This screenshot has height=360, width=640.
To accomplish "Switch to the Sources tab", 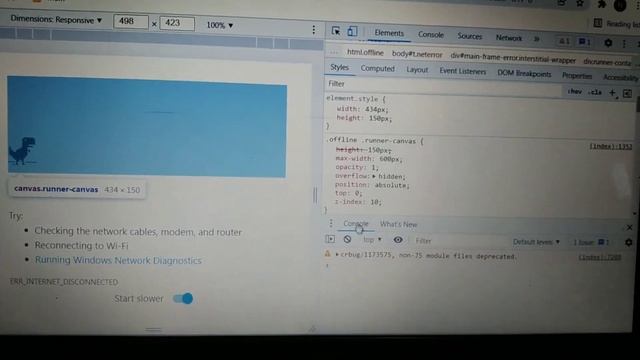I will pos(469,36).
